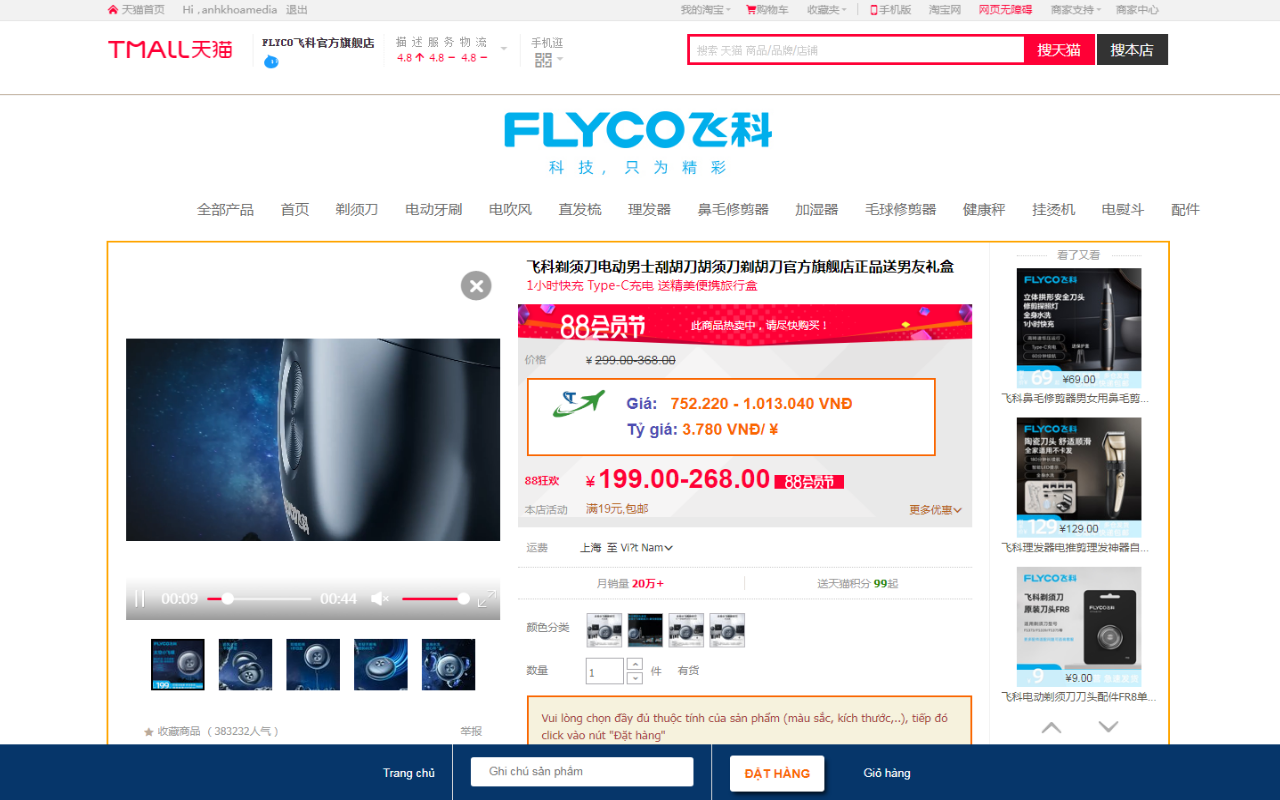Show next recommended products with the down arrow

(1108, 727)
